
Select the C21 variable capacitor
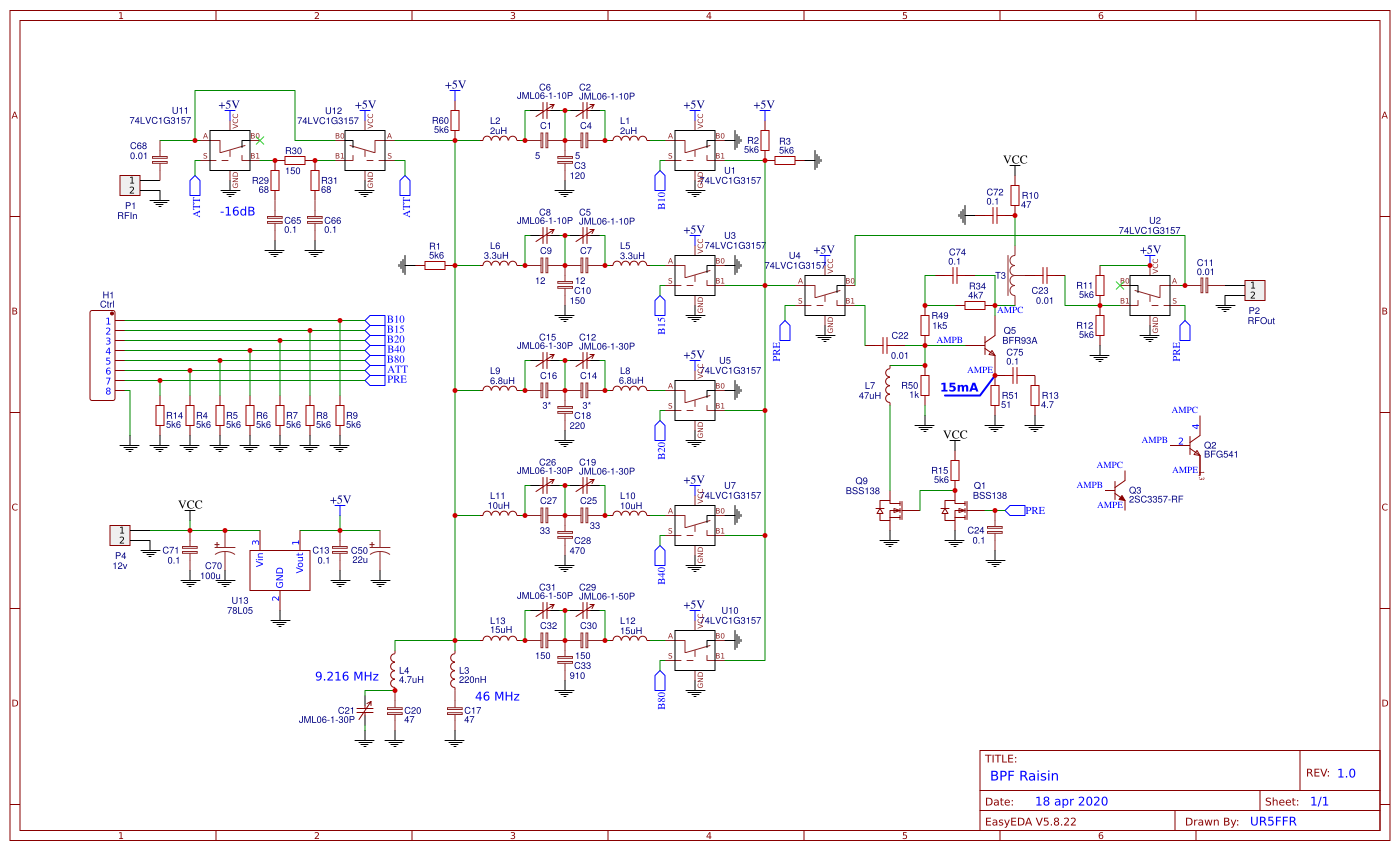364,711
